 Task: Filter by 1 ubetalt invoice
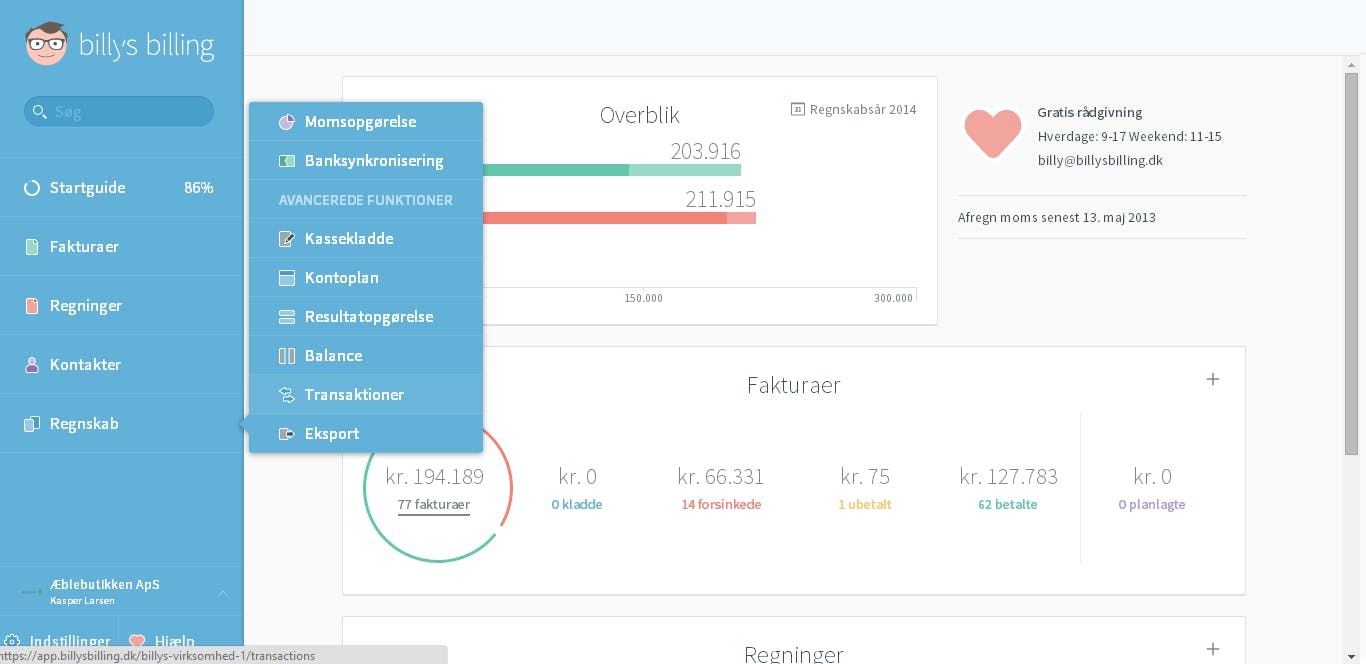pyautogui.click(x=865, y=504)
